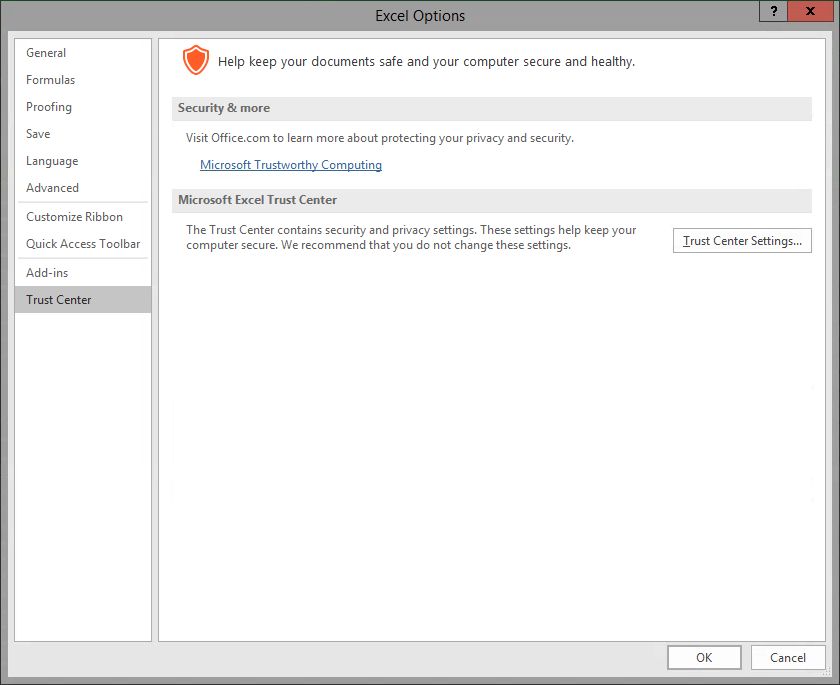
Task: Click the Trust Center description paragraph
Action: click(x=411, y=237)
